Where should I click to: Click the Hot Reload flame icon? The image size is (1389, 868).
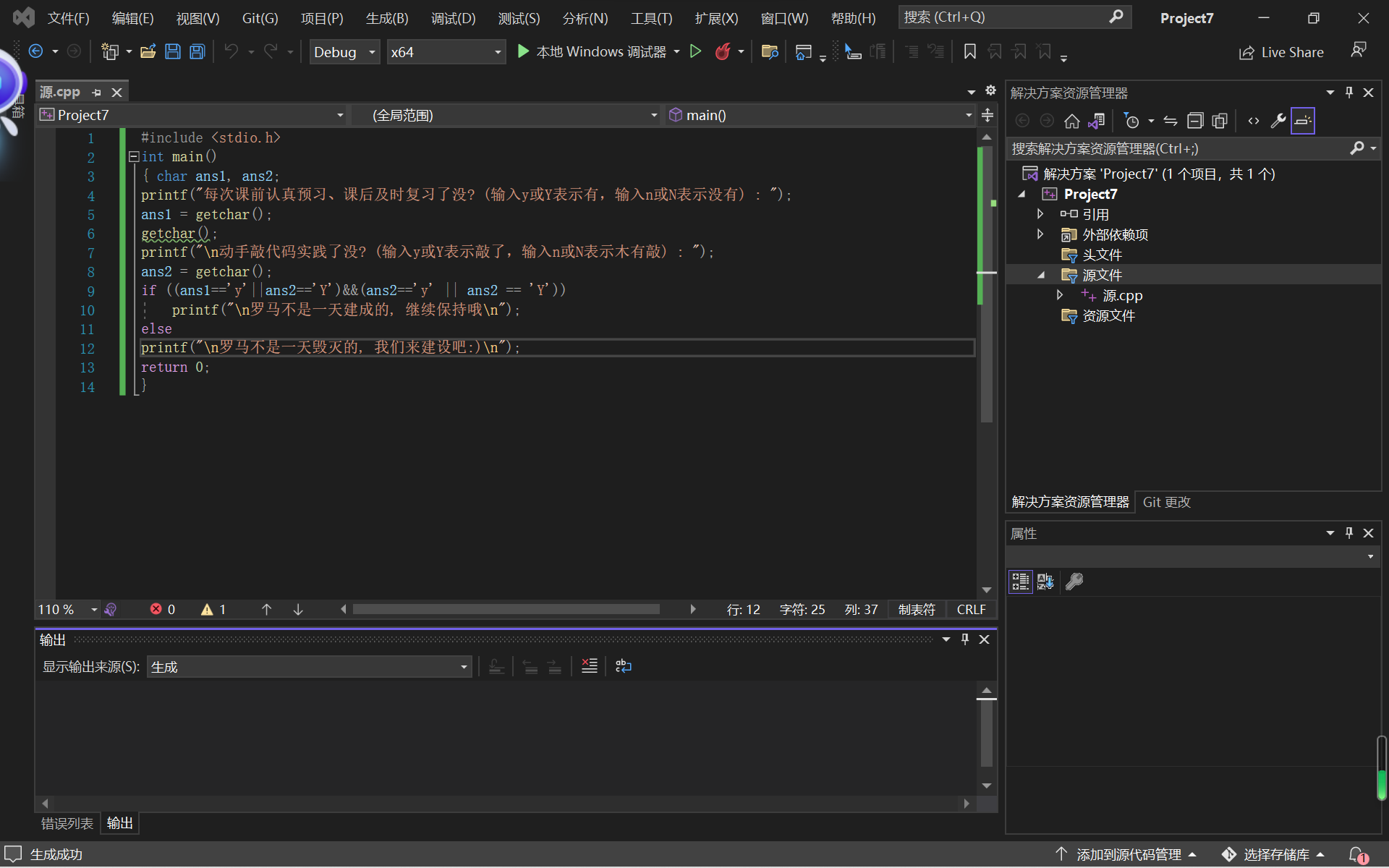point(722,51)
